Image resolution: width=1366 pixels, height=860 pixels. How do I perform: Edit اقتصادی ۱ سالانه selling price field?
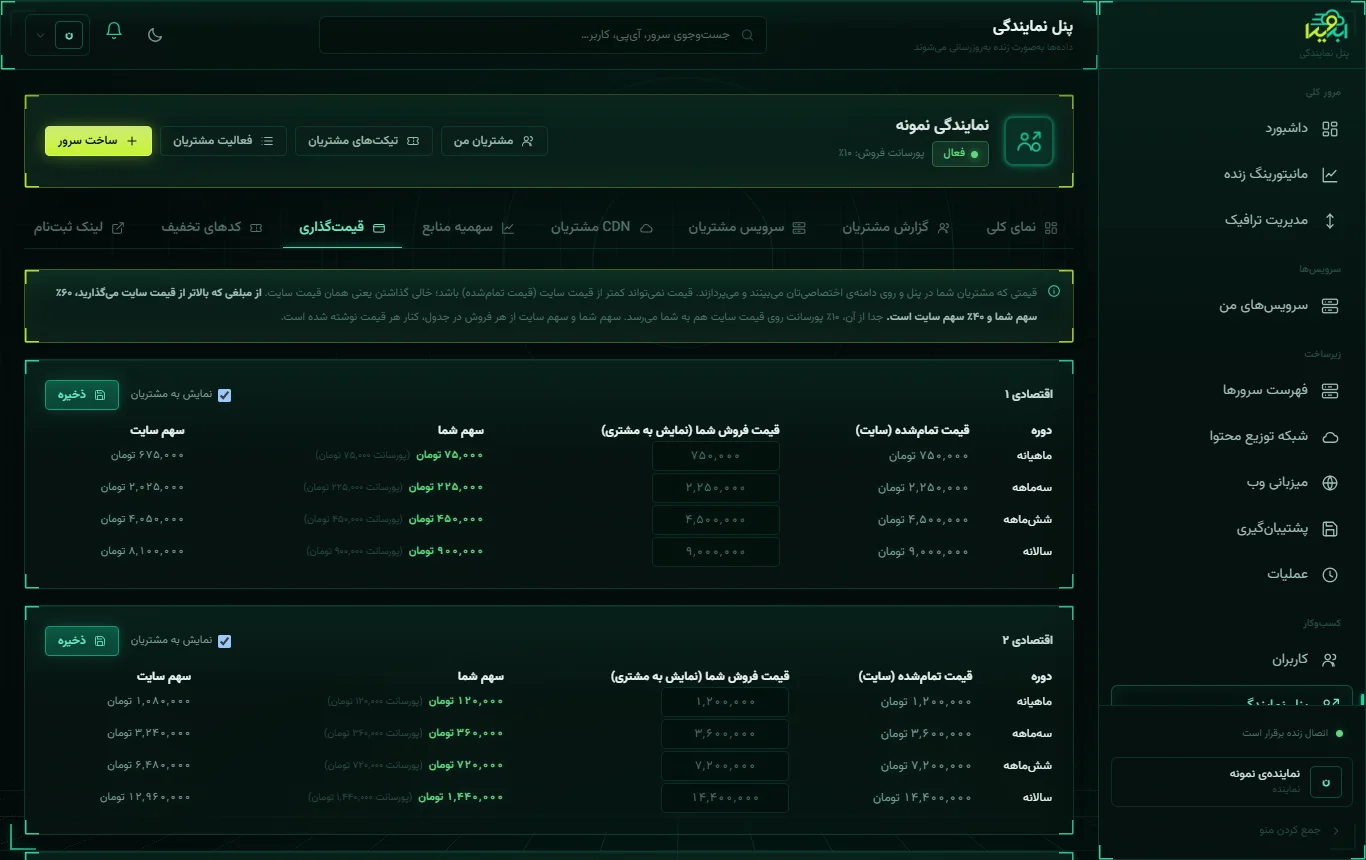[716, 552]
